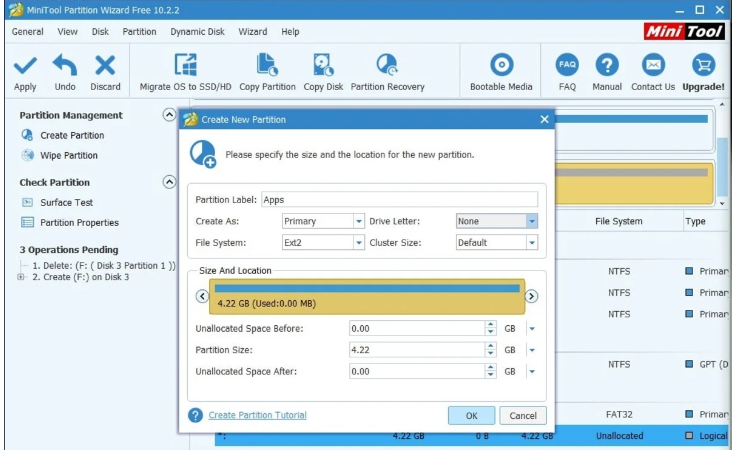Click the MiniTool logo
This screenshot has height=450, width=750.
pos(684,32)
